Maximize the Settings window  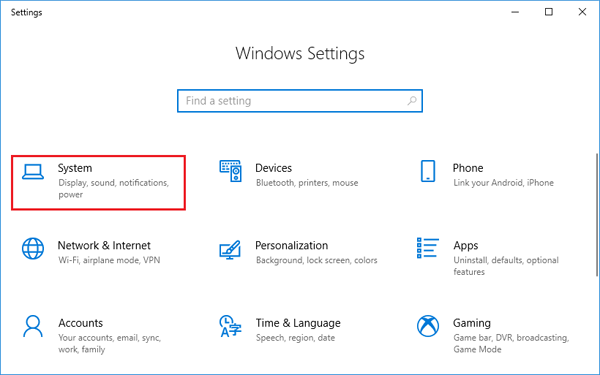(549, 12)
